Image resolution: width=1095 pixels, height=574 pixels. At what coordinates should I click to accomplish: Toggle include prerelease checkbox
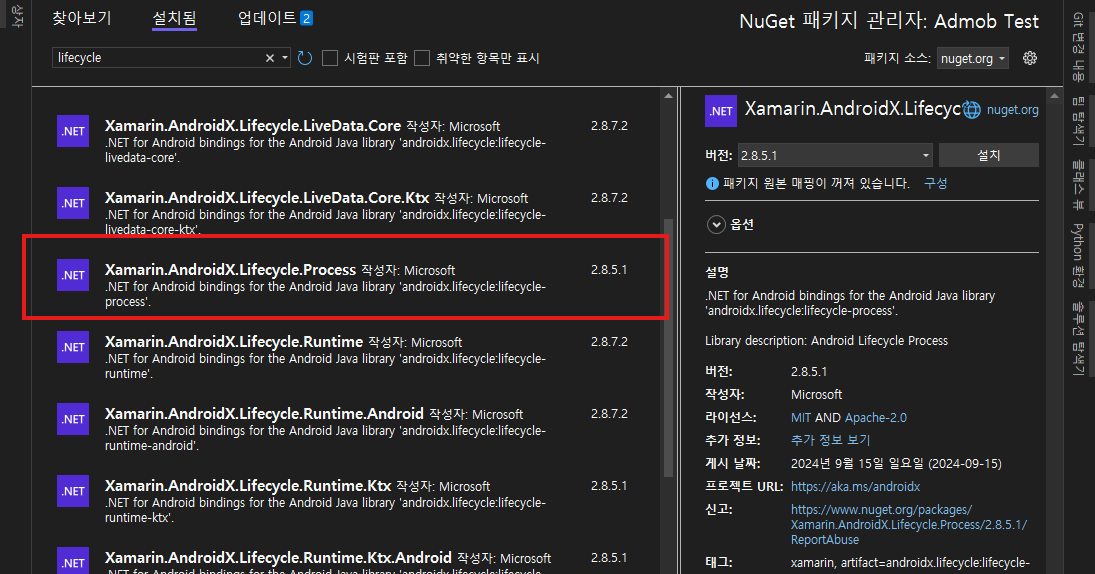pos(330,58)
